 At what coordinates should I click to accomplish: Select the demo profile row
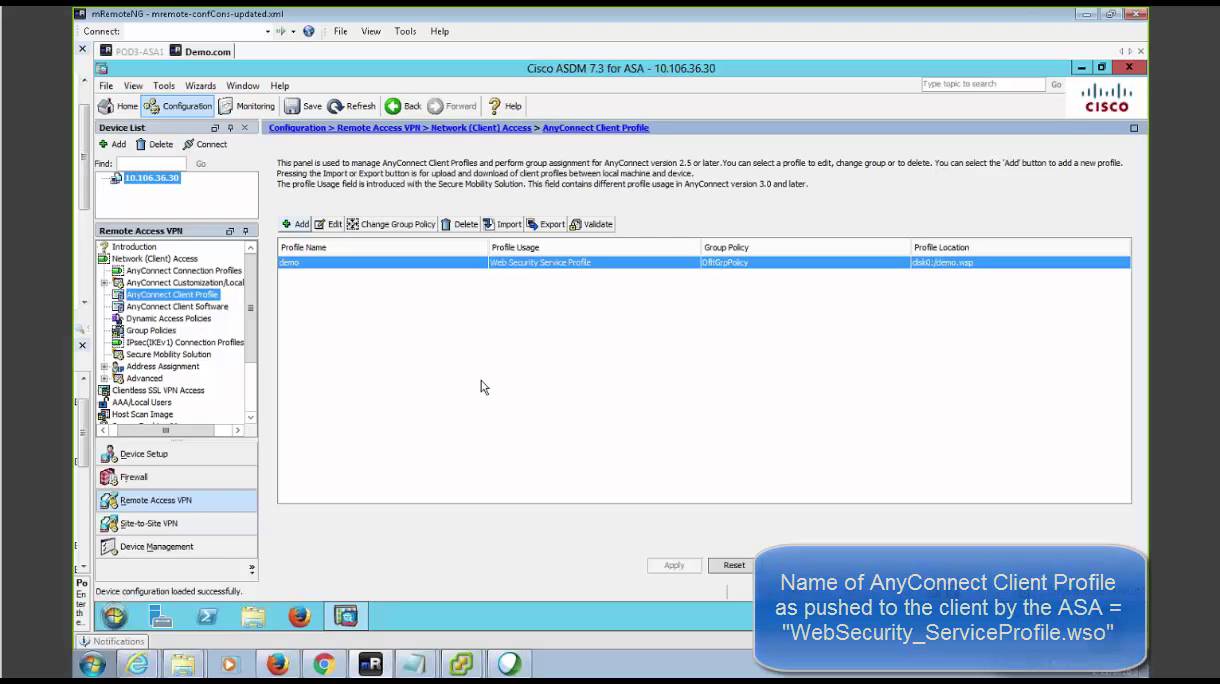(704, 263)
